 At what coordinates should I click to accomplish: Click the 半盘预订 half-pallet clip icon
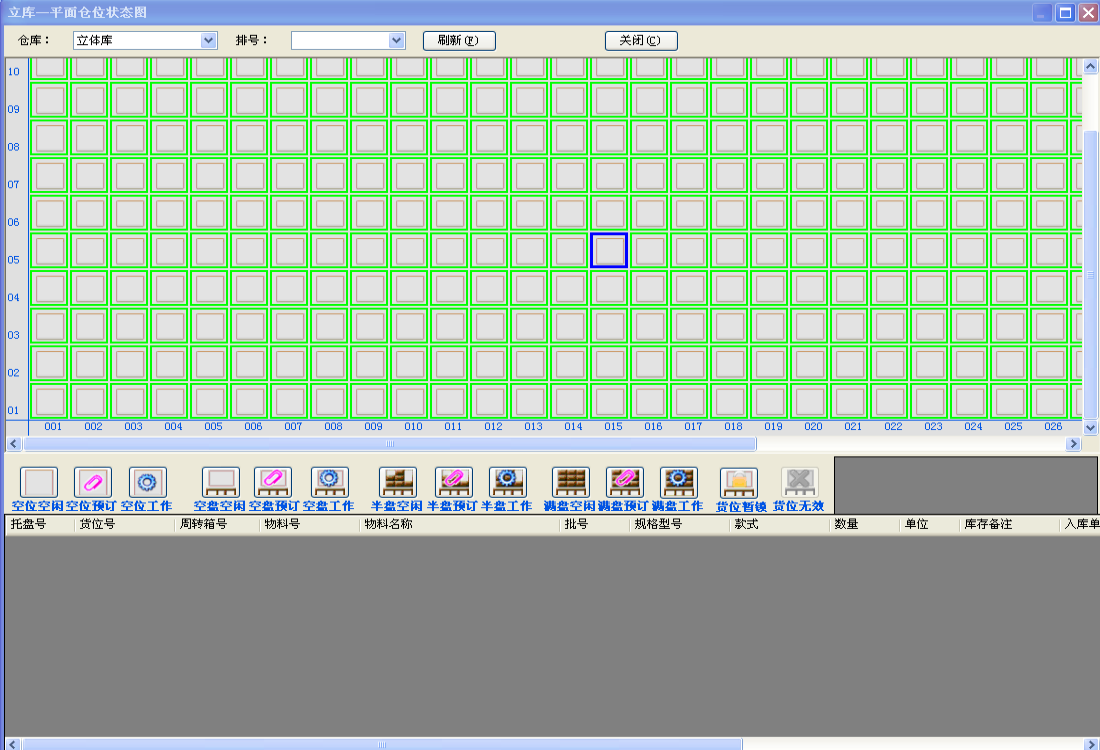(x=453, y=483)
